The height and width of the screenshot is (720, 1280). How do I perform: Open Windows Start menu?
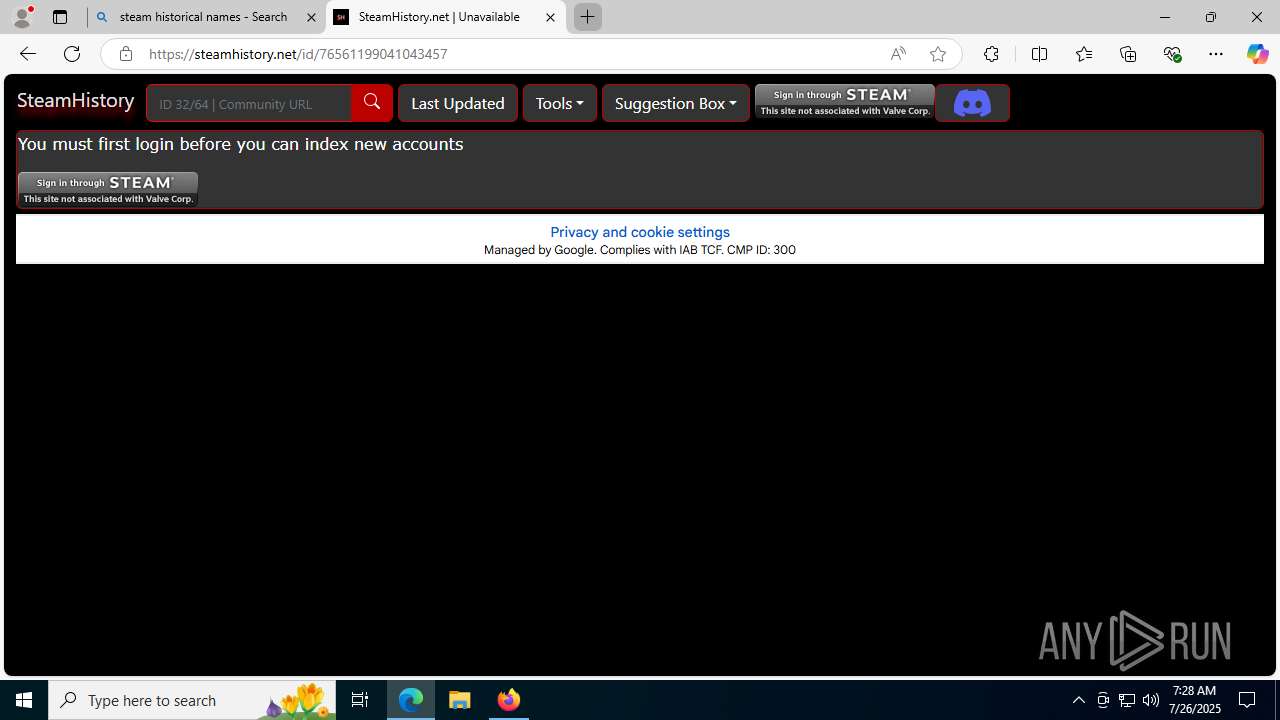pyautogui.click(x=24, y=700)
